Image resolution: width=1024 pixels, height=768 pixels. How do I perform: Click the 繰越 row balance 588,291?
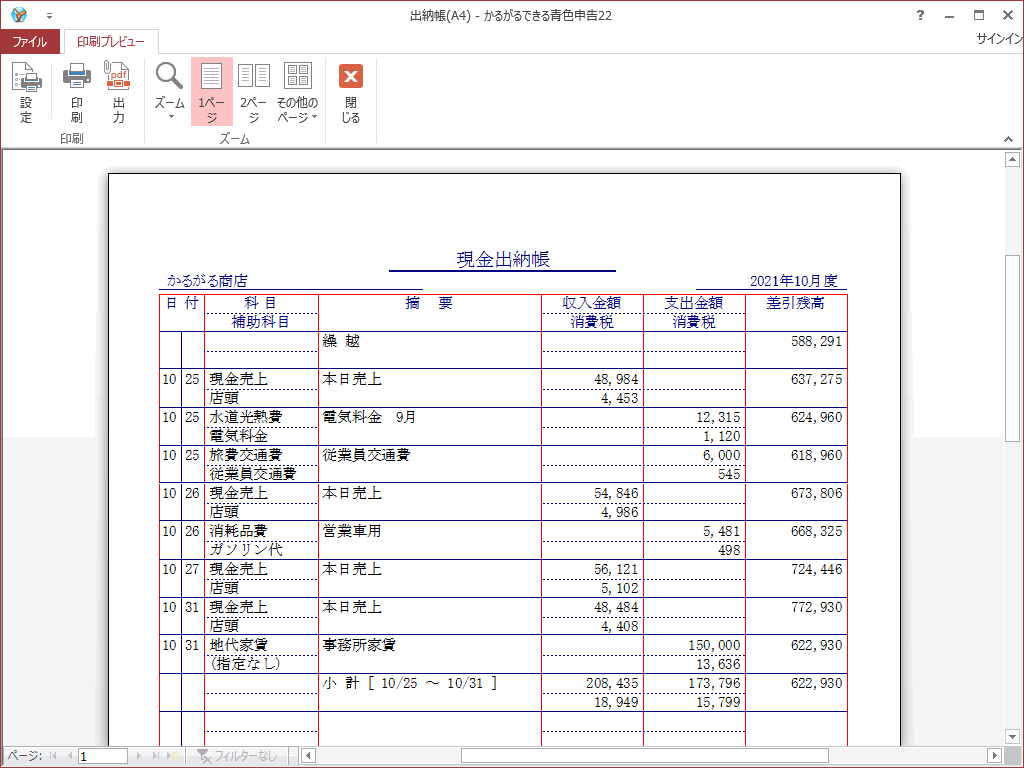[816, 341]
